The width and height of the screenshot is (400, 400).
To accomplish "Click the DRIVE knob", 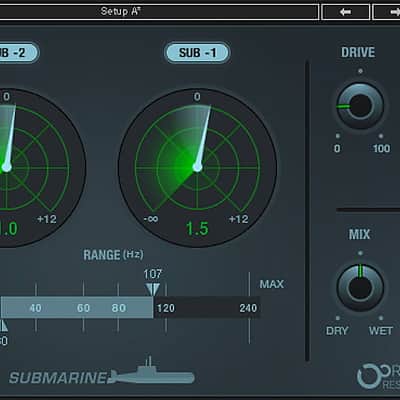I will click(360, 106).
